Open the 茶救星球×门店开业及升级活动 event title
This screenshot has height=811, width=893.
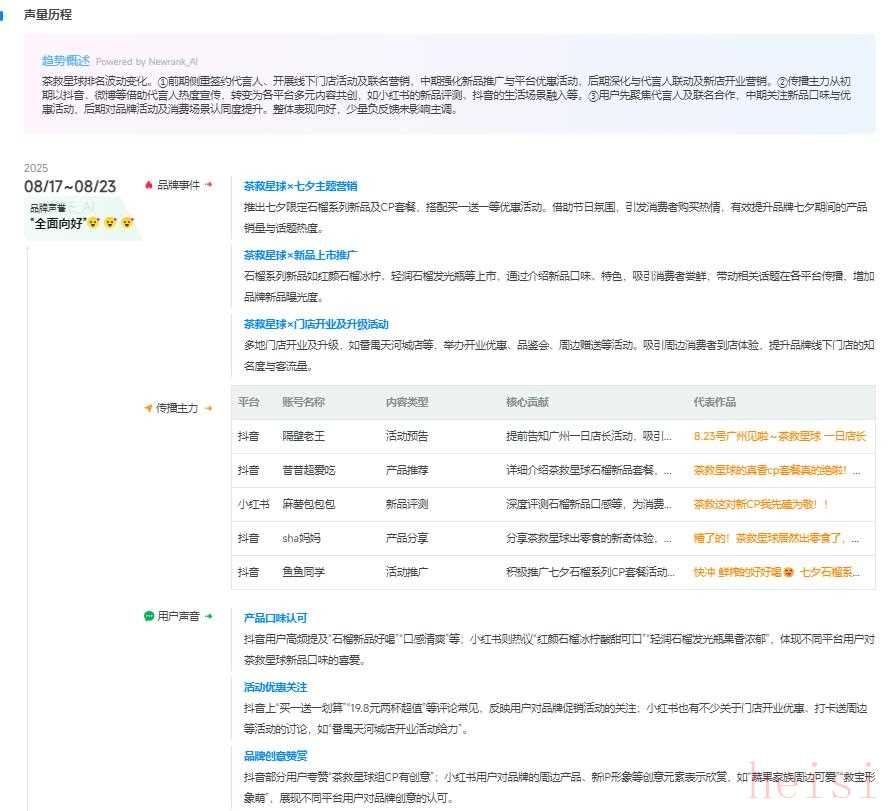click(316, 324)
